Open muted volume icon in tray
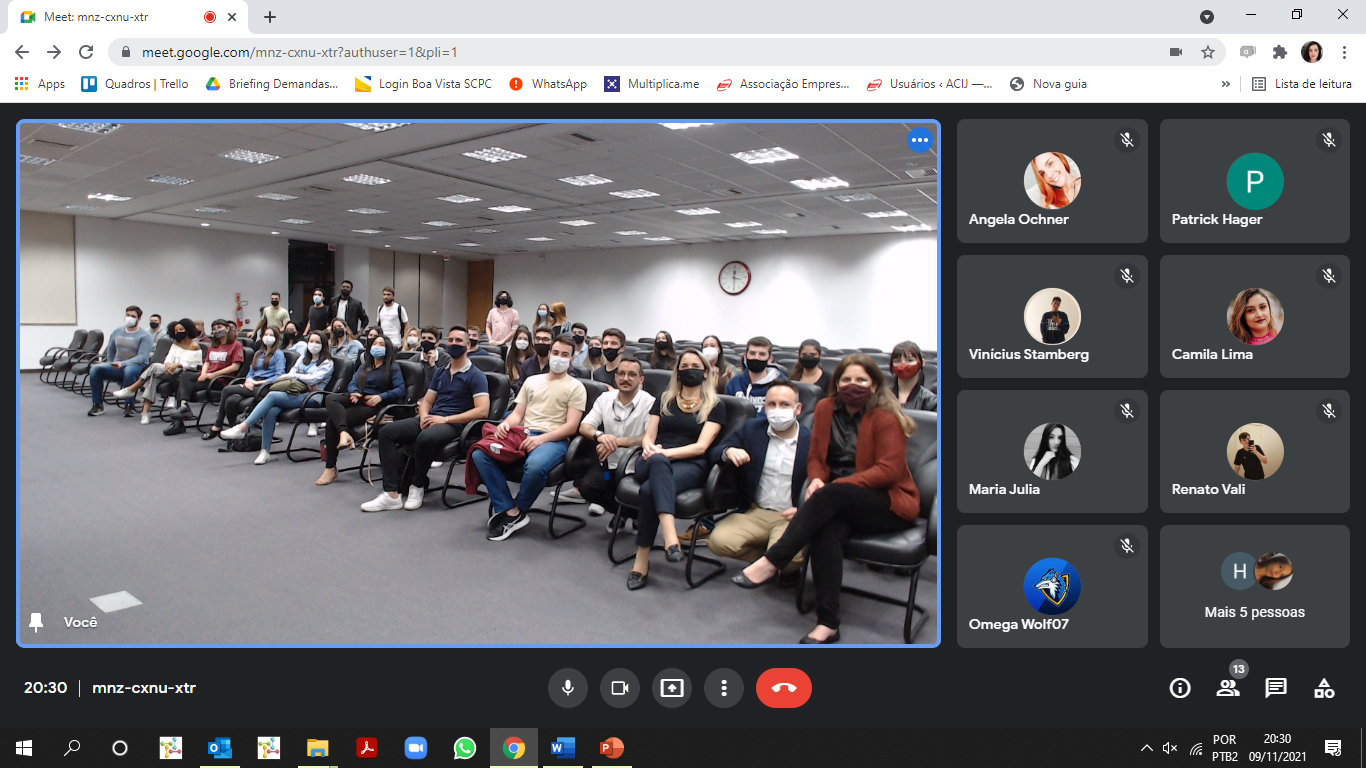Screen dimensions: 1366x768 point(1171,747)
